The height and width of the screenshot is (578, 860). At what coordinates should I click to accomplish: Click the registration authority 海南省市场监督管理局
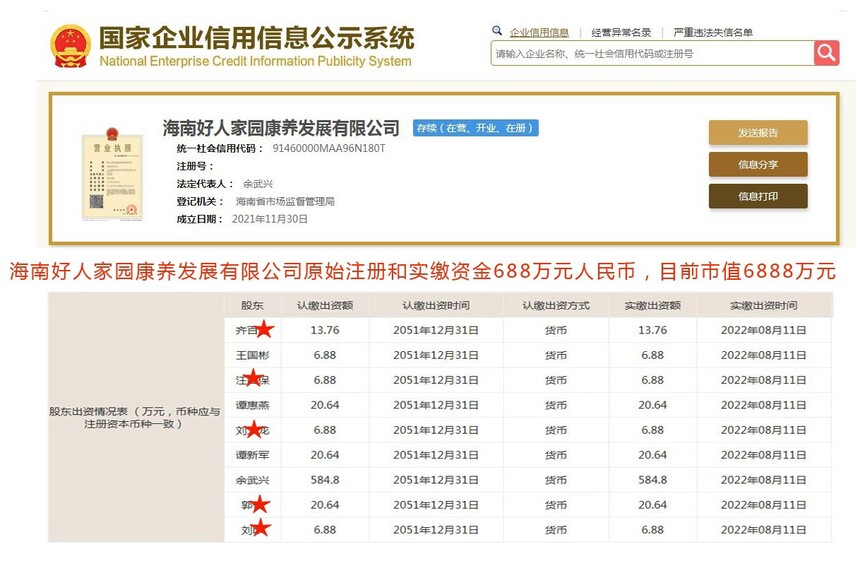(285, 201)
